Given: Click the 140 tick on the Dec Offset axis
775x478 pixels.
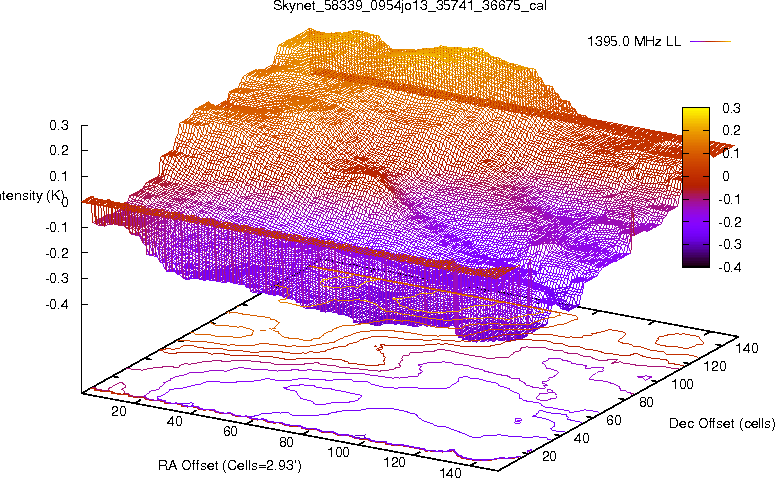Looking at the screenshot, I should point(747,348).
